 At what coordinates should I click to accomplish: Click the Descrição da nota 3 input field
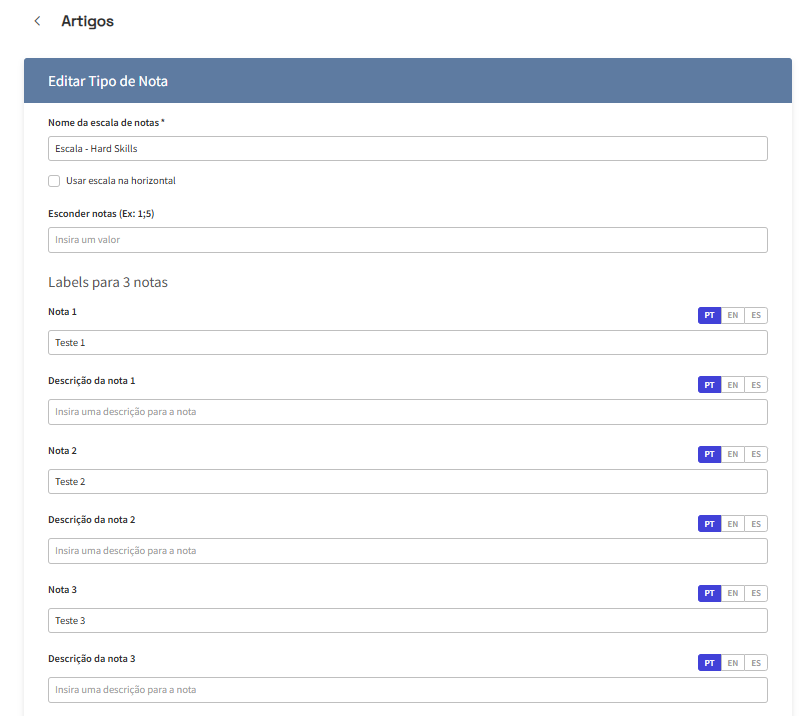pyautogui.click(x=407, y=690)
